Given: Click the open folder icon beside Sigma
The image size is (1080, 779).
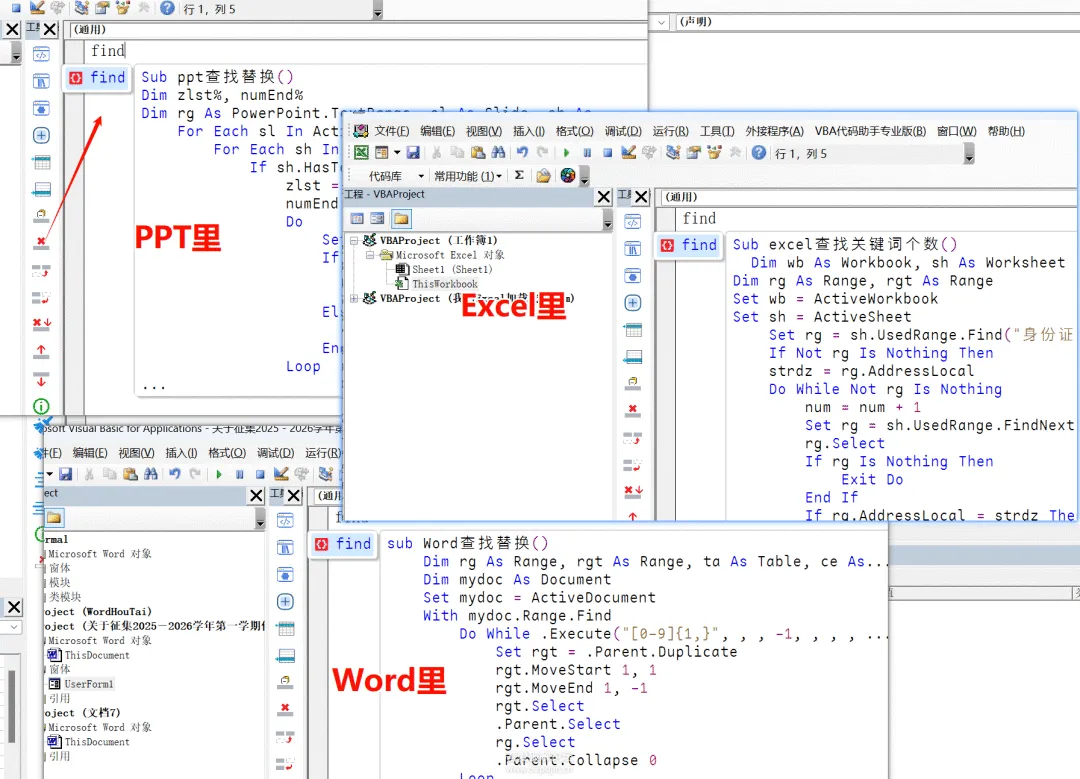Looking at the screenshot, I should (543, 176).
